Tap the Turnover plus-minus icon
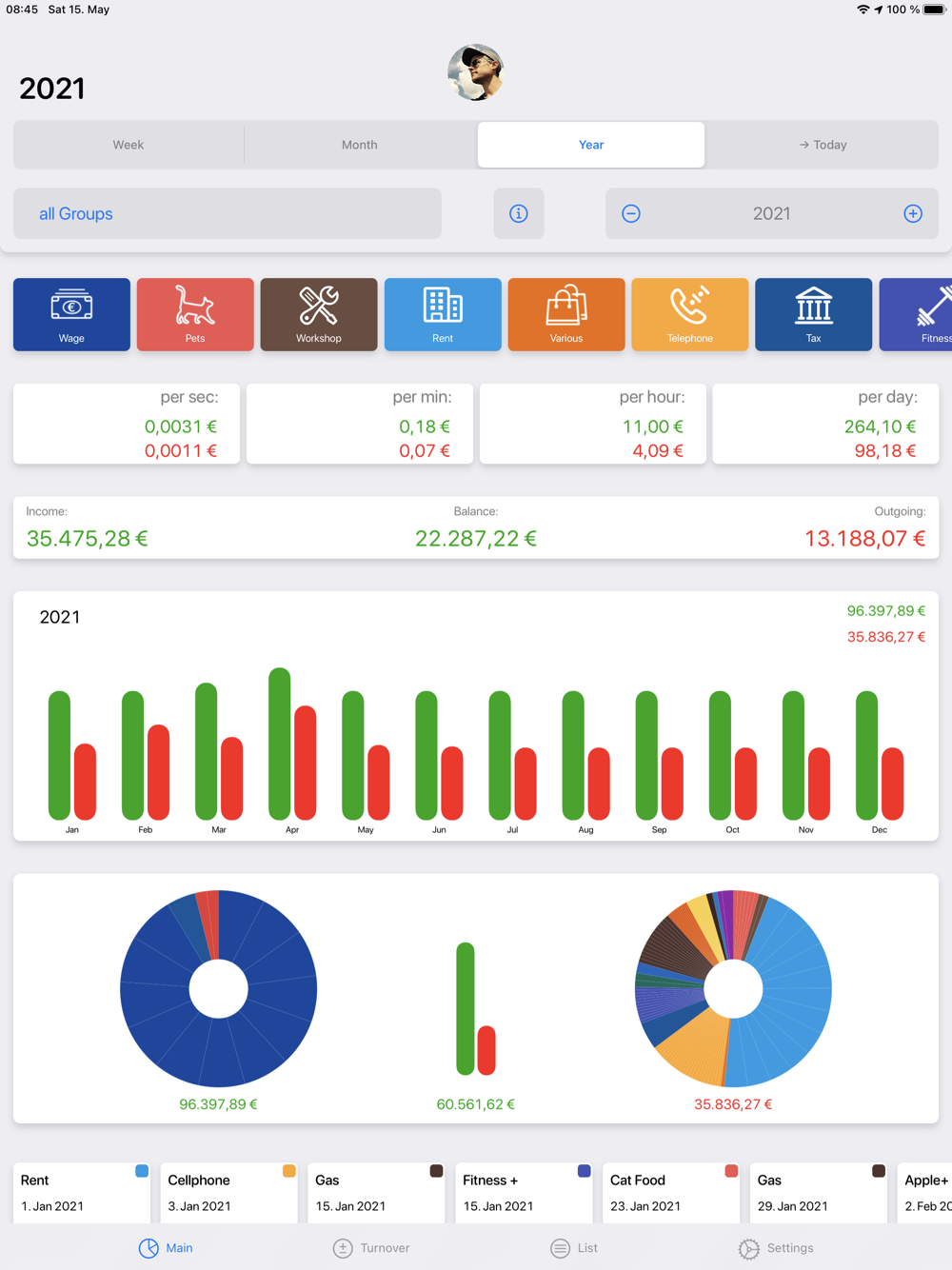The image size is (952, 1270). [x=343, y=1248]
